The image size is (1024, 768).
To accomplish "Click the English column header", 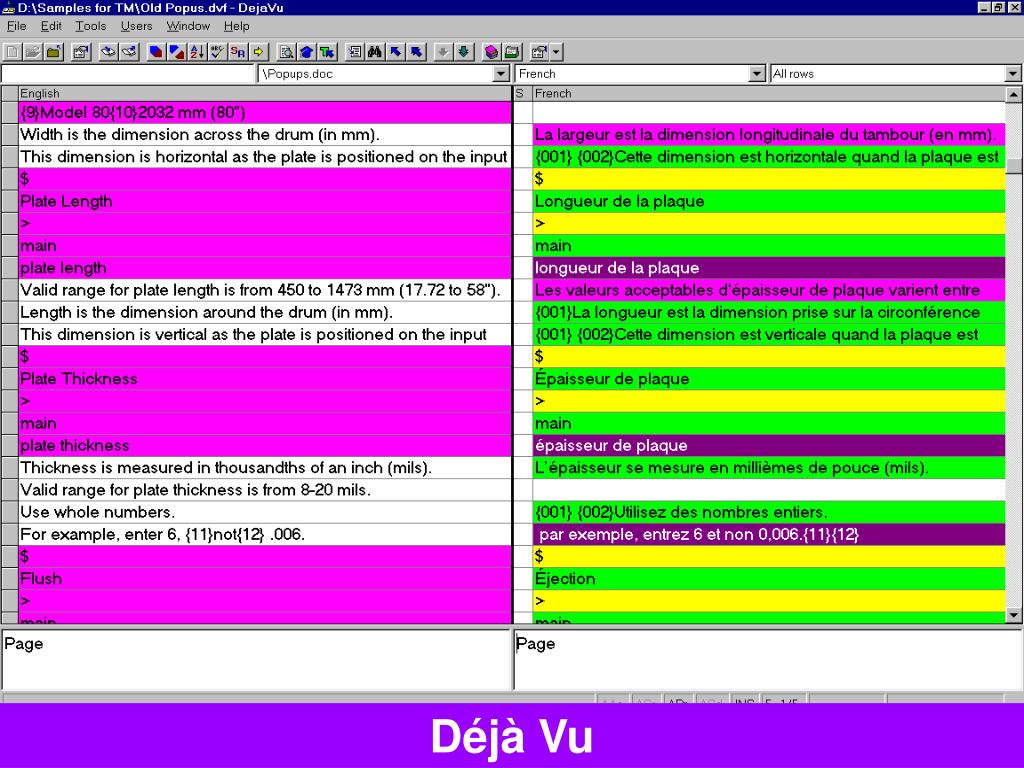I will coord(264,93).
